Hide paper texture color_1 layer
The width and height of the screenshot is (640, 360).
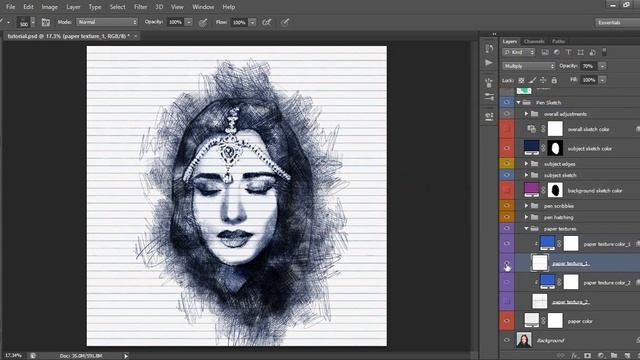click(x=507, y=244)
